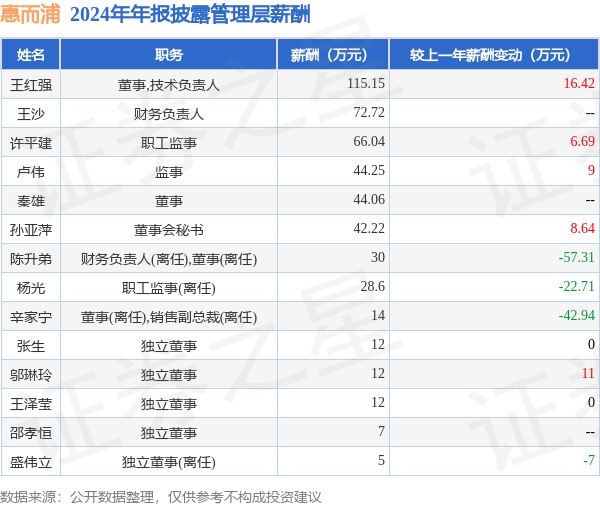Screen dimensions: 600x506
Task: Select the name 杨光
Action: 31,288
